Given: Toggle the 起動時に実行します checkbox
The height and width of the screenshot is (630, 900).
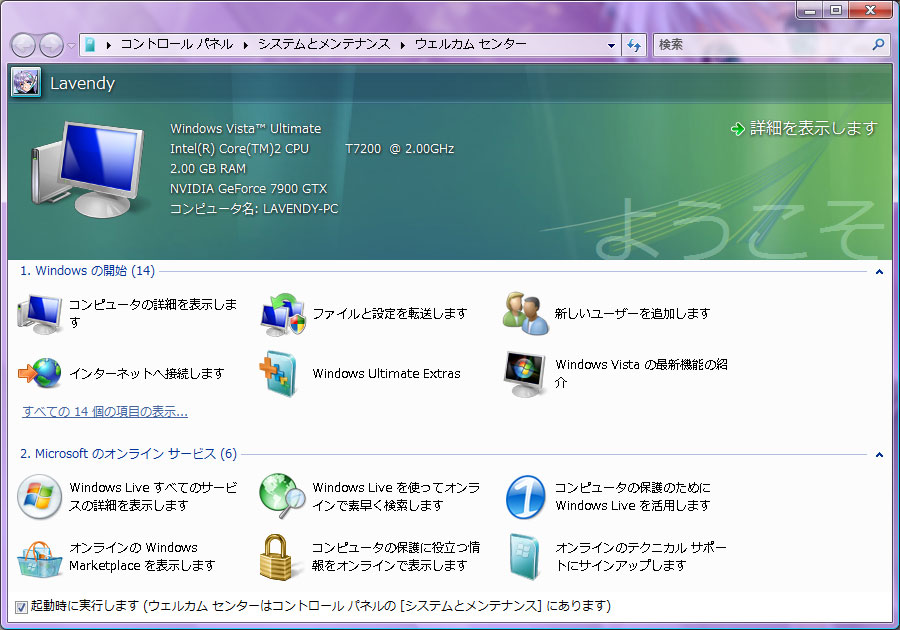Looking at the screenshot, I should click(21, 607).
